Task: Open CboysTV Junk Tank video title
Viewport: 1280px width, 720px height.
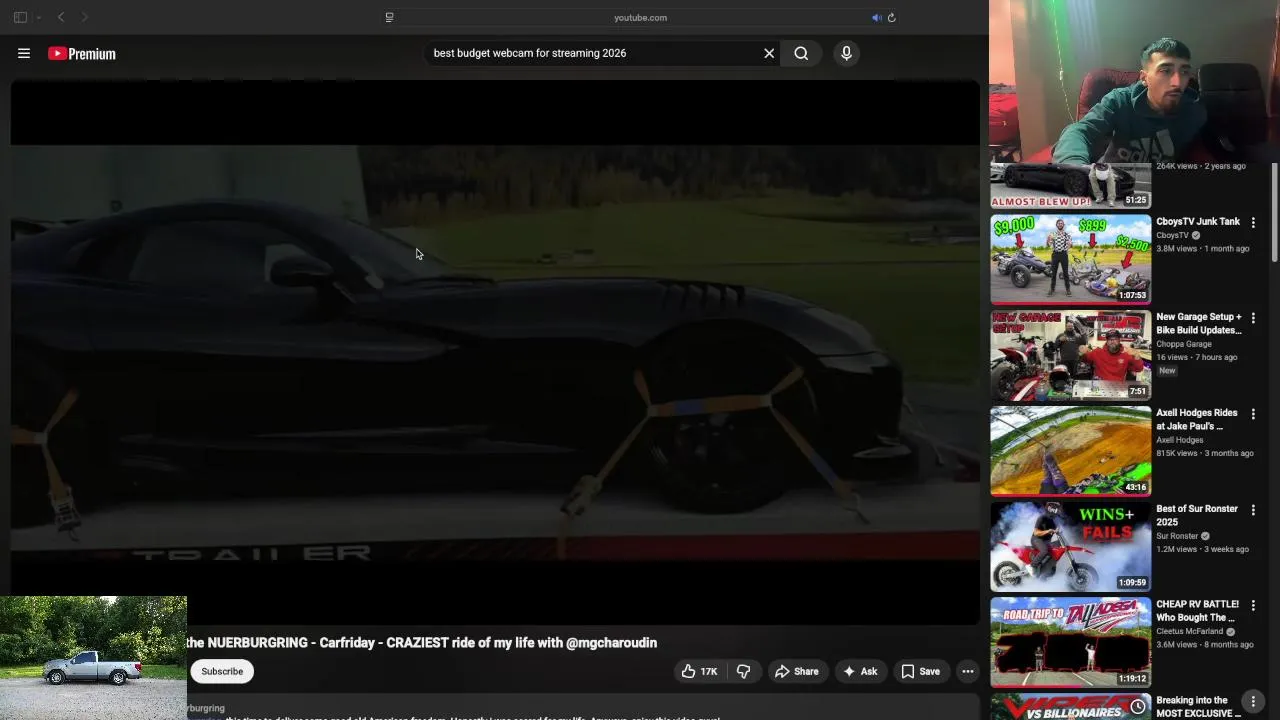Action: (1198, 221)
